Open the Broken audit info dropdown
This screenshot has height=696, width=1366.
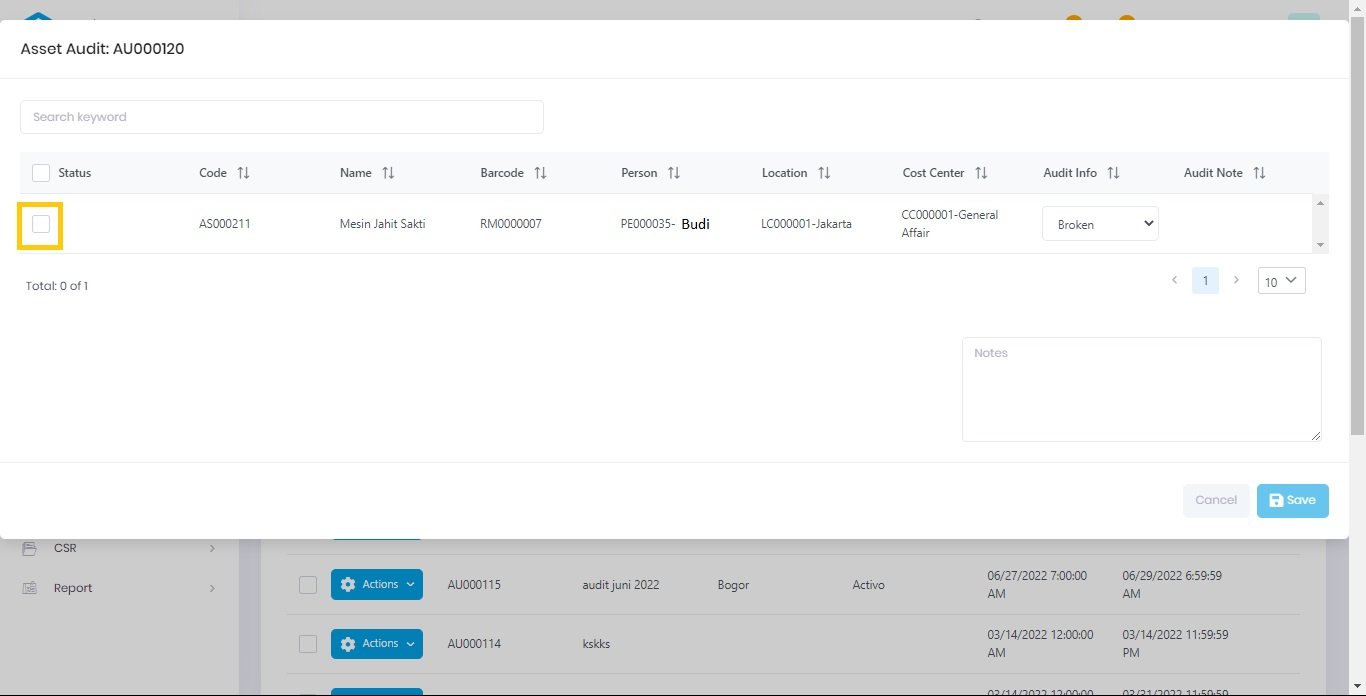click(1100, 224)
